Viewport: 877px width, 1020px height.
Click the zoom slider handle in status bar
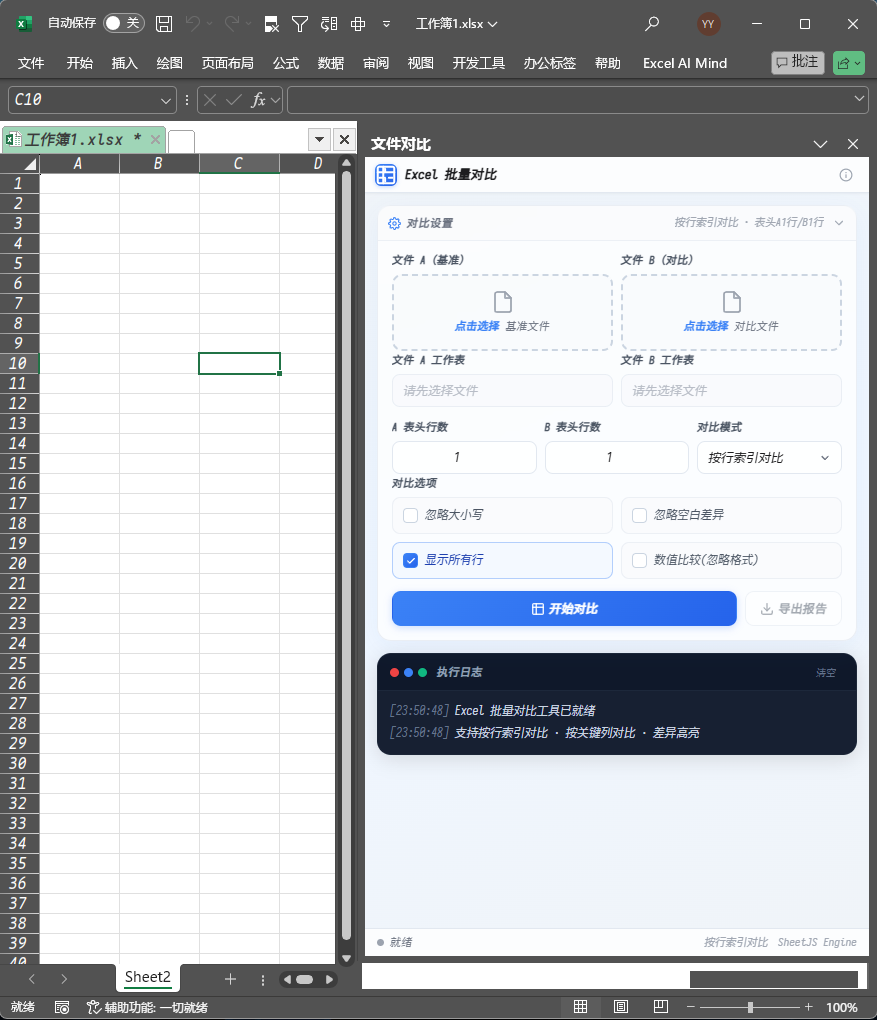pos(750,1007)
